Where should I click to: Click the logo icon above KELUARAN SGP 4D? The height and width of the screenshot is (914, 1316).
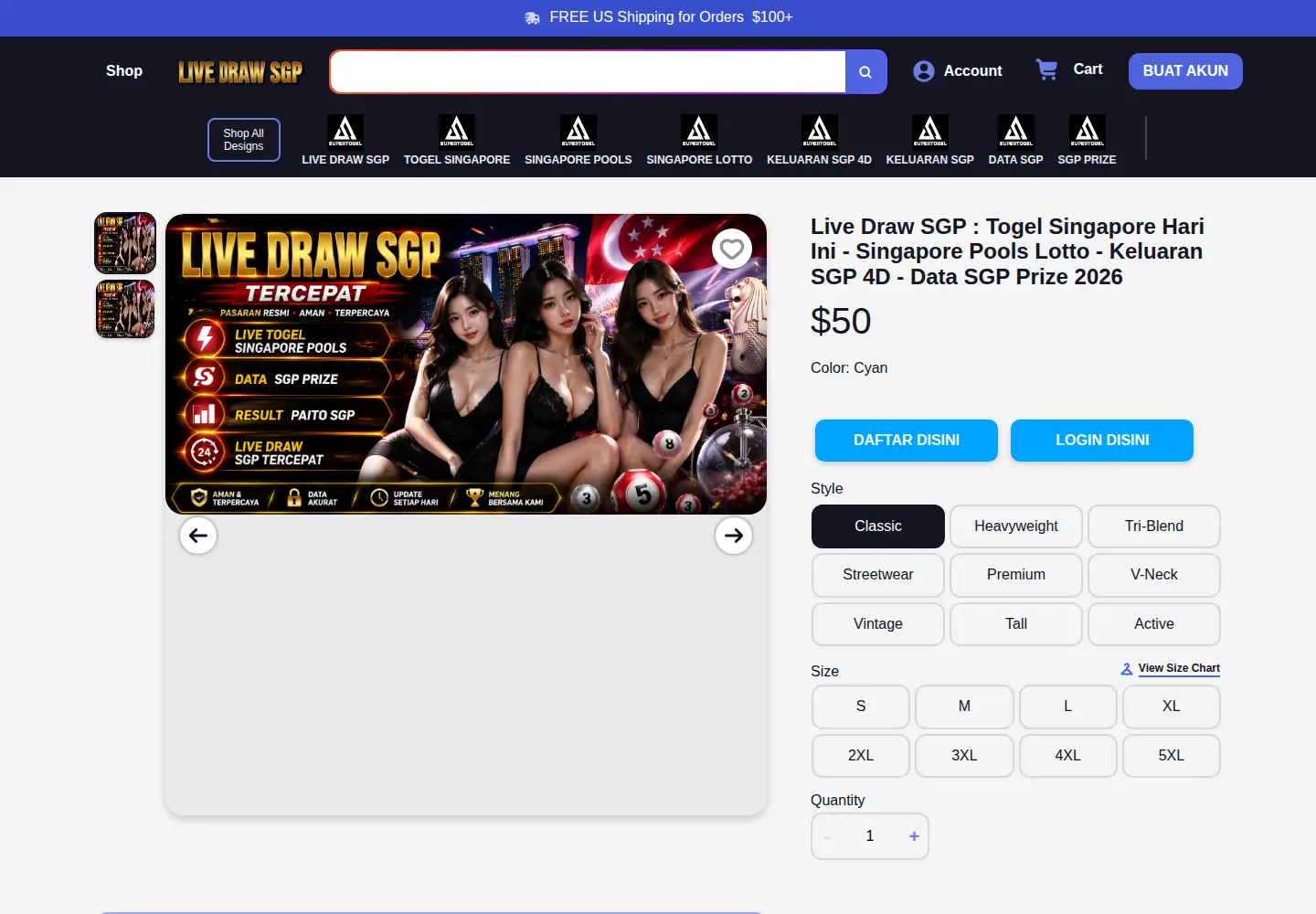820,132
